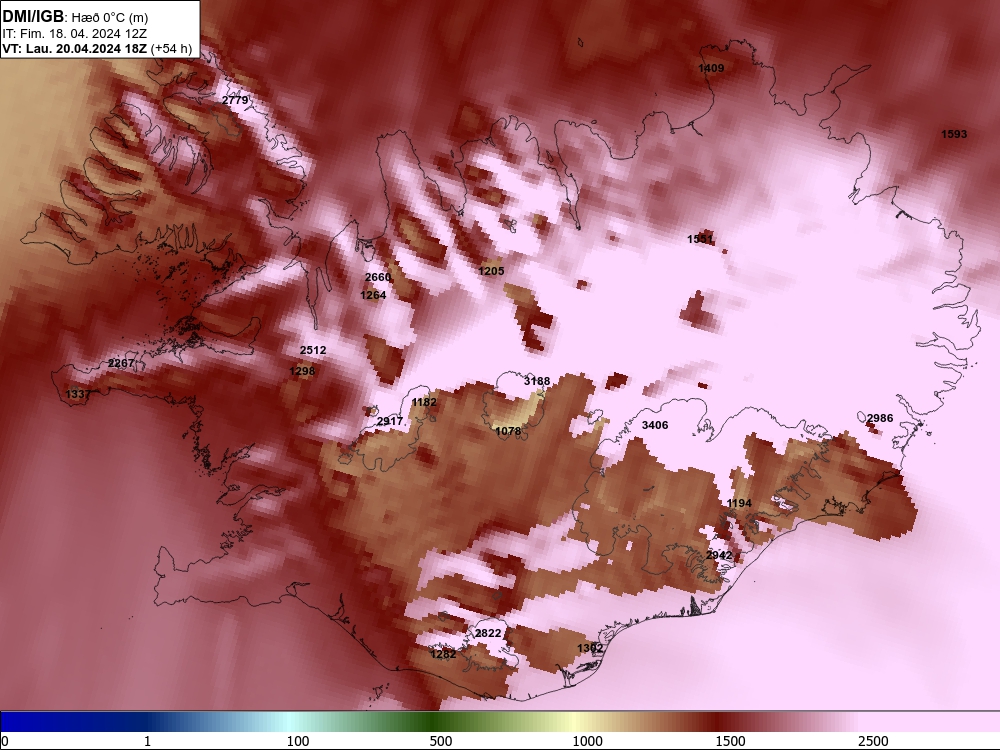Click the map value 1194
This screenshot has width=1000, height=750.
[x=739, y=503]
